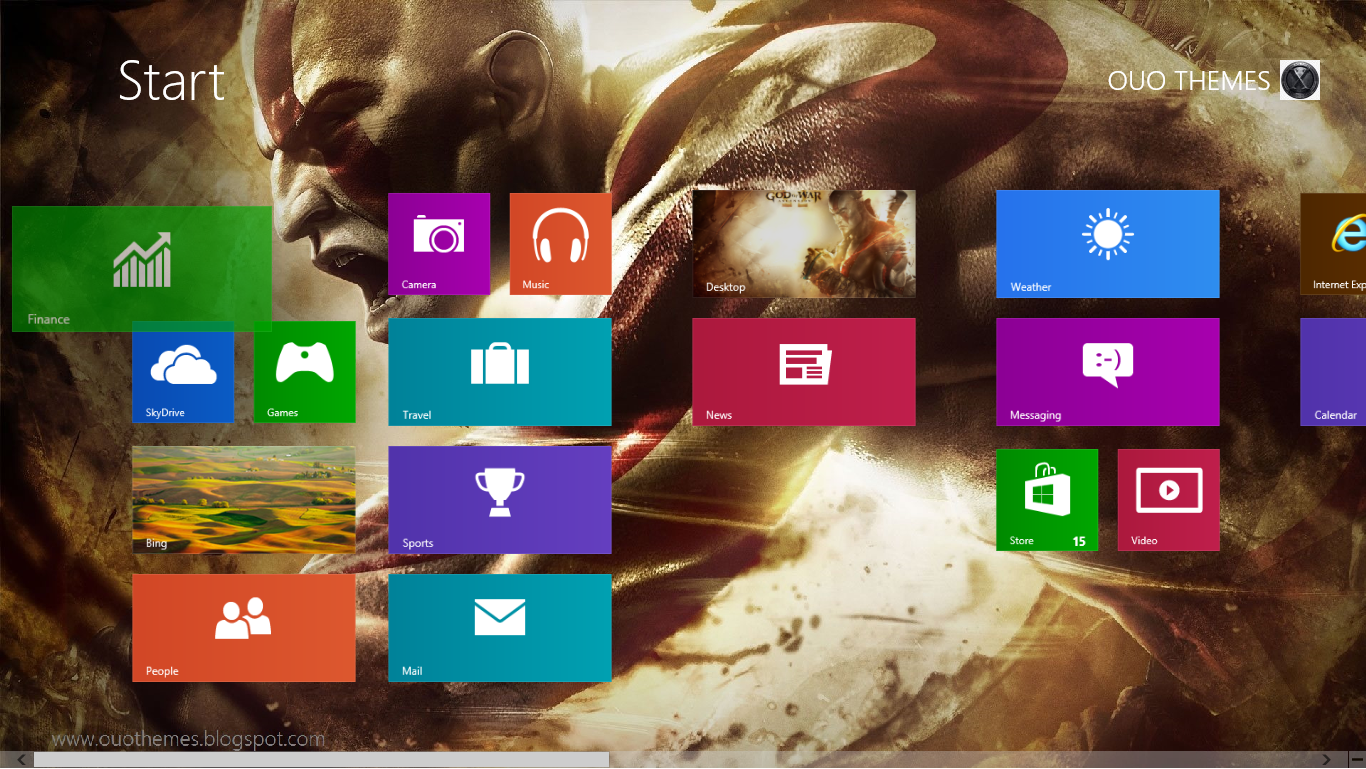Open the Travel suitcase tile
1366x769 pixels.
coord(500,372)
